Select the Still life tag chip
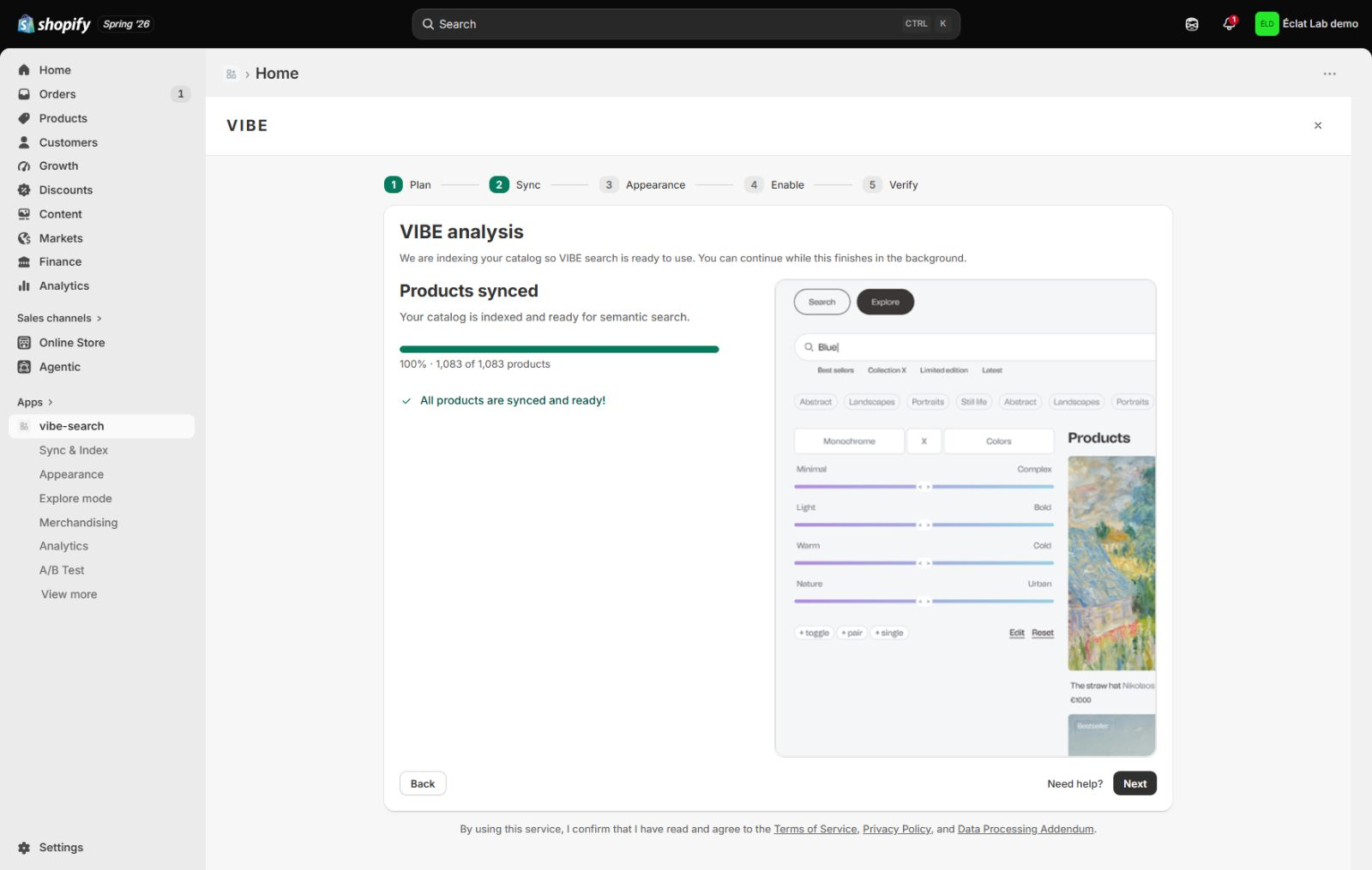The height and width of the screenshot is (870, 1372). point(973,401)
